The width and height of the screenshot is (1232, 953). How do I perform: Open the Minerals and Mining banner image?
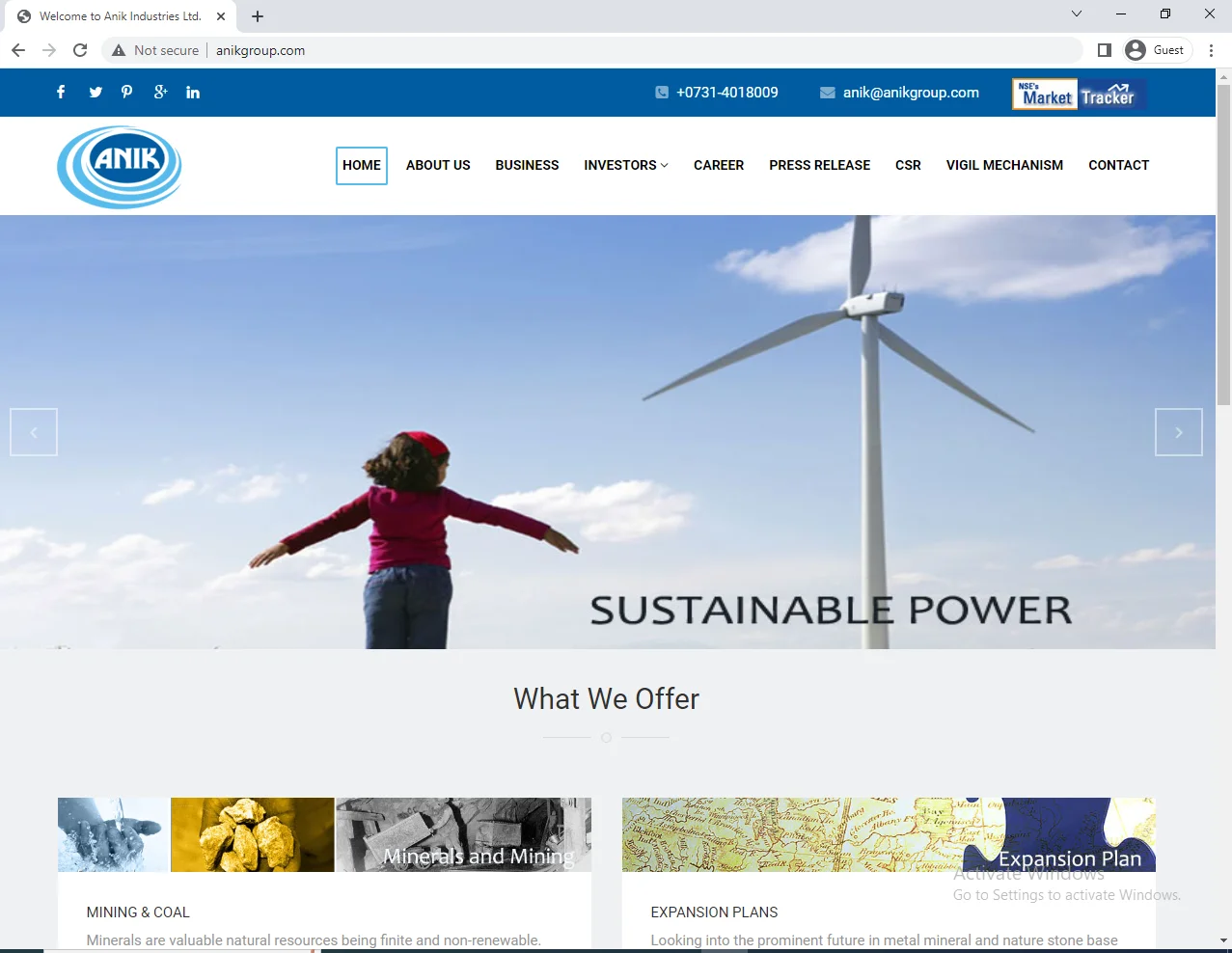pos(324,834)
